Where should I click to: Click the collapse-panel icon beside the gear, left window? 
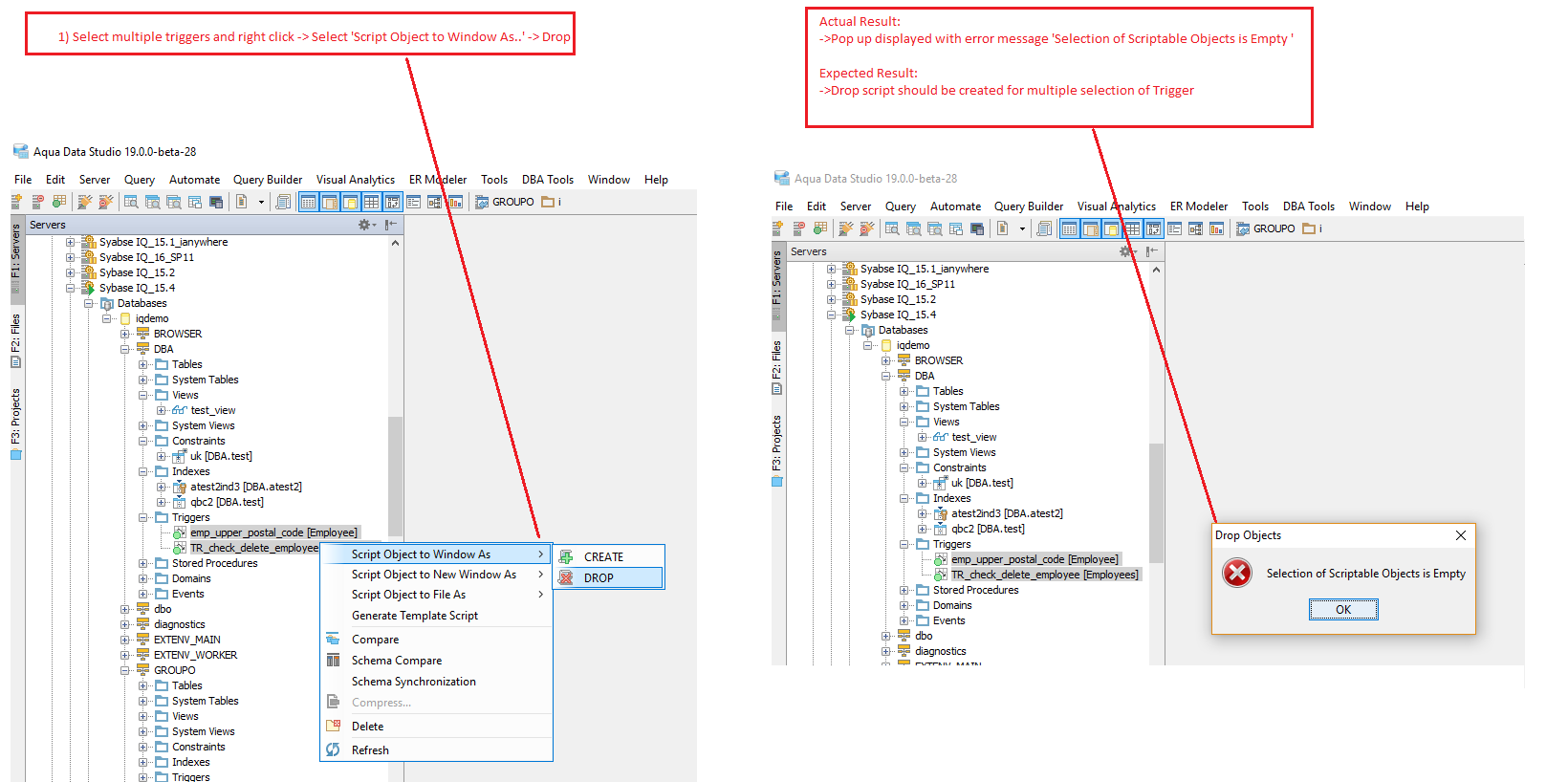[x=391, y=225]
